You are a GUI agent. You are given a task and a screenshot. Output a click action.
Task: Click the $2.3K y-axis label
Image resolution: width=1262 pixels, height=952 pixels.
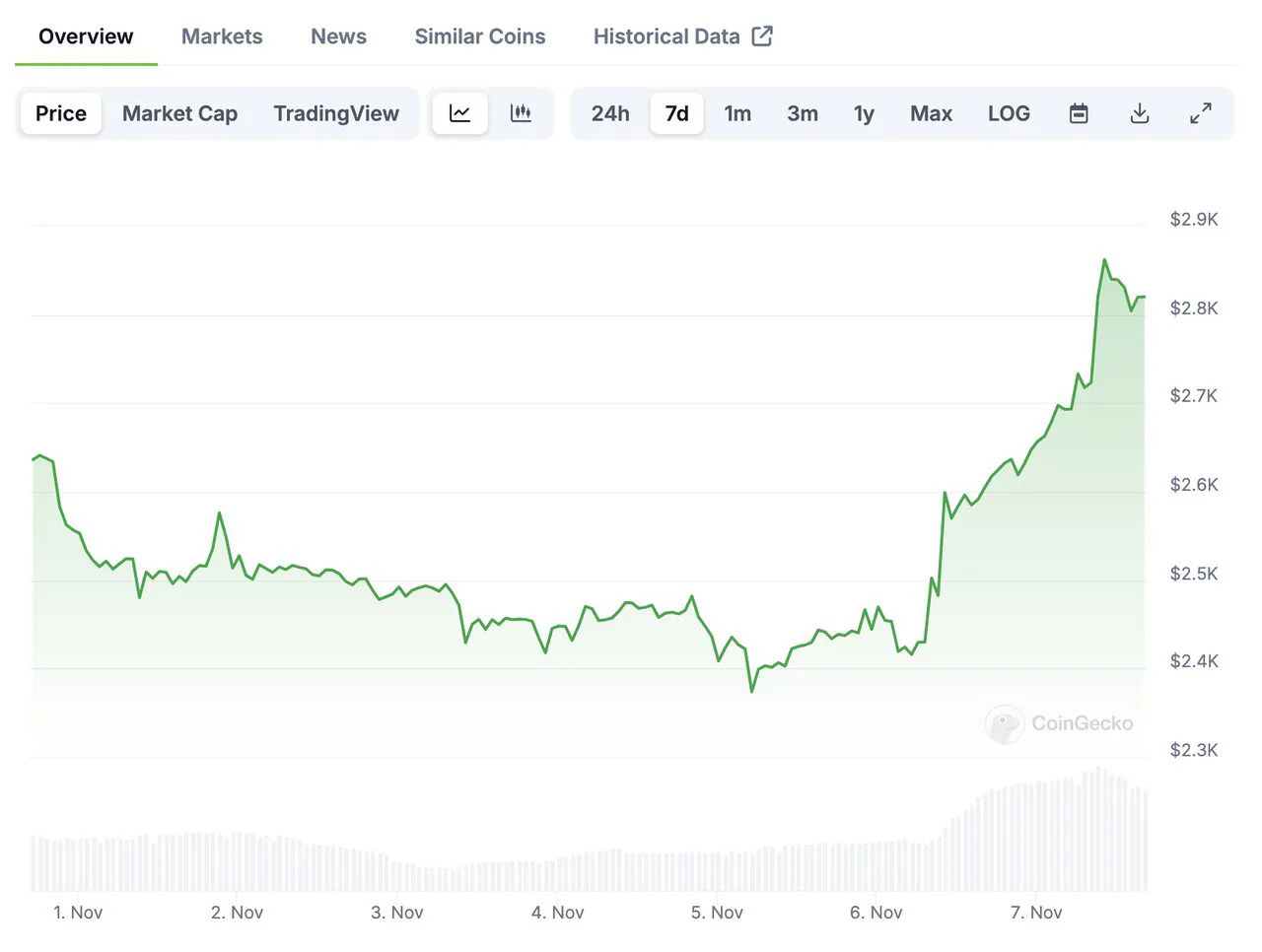click(1194, 750)
